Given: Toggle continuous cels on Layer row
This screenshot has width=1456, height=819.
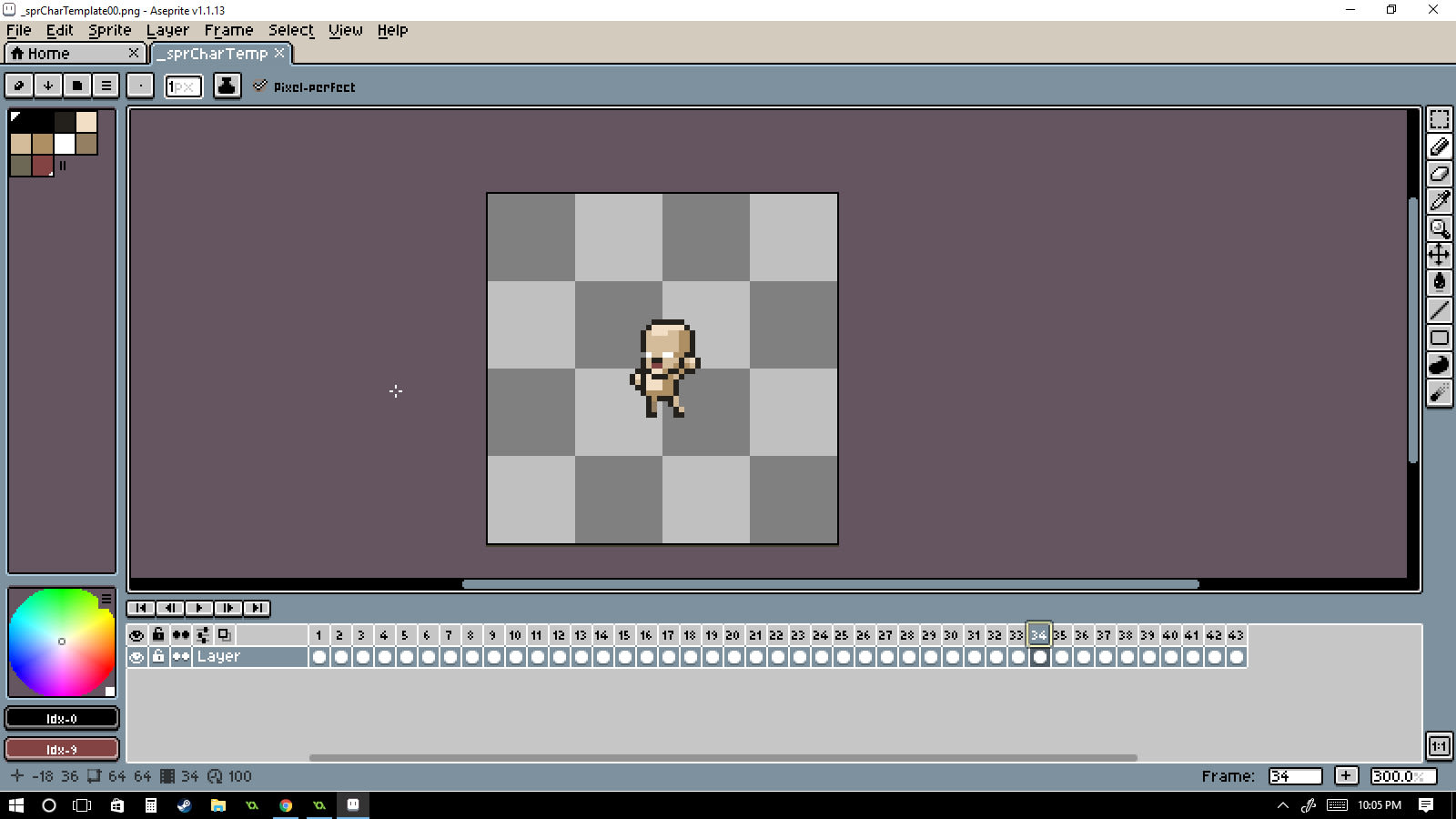Looking at the screenshot, I should tap(181, 657).
